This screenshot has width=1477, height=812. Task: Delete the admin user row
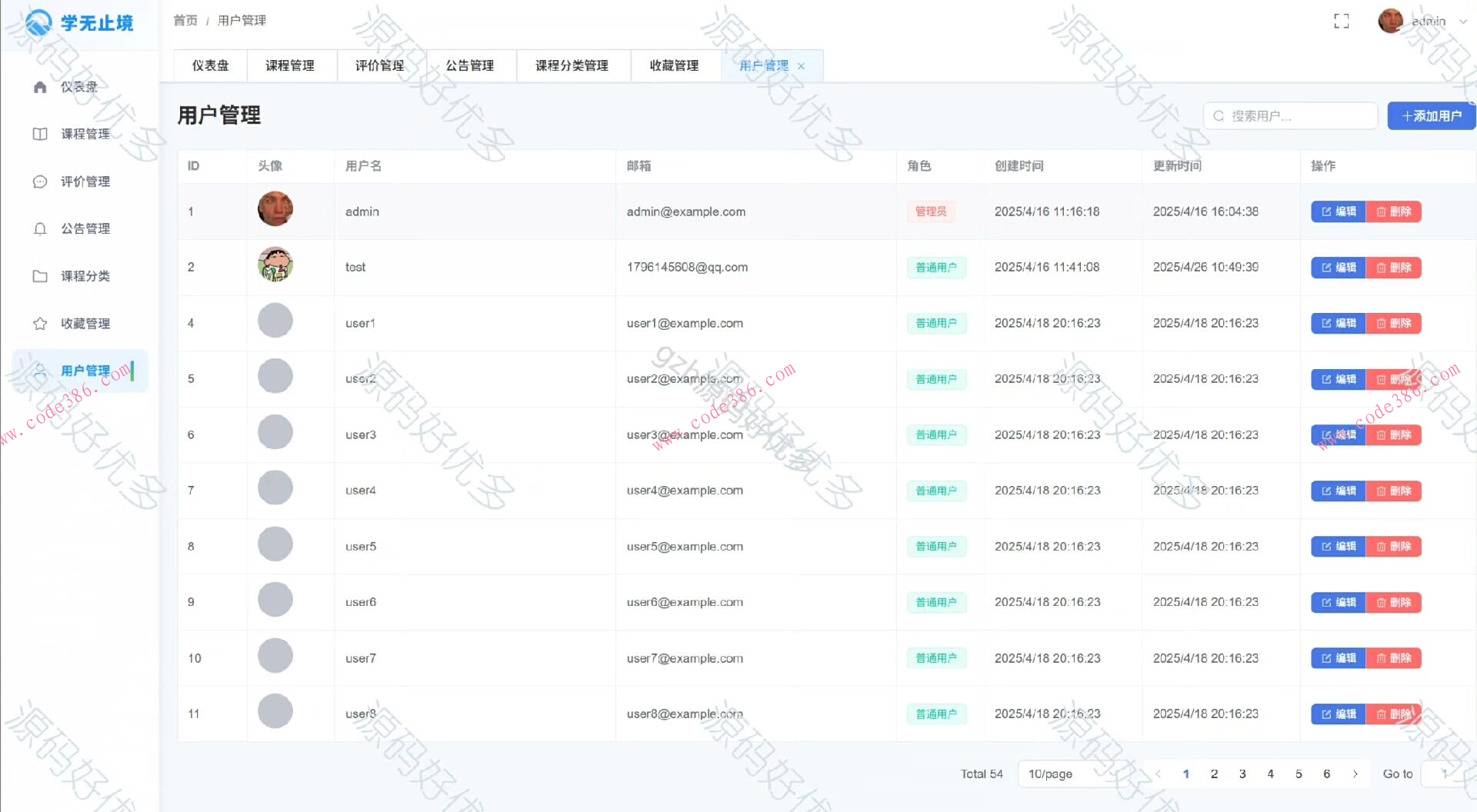[1394, 211]
